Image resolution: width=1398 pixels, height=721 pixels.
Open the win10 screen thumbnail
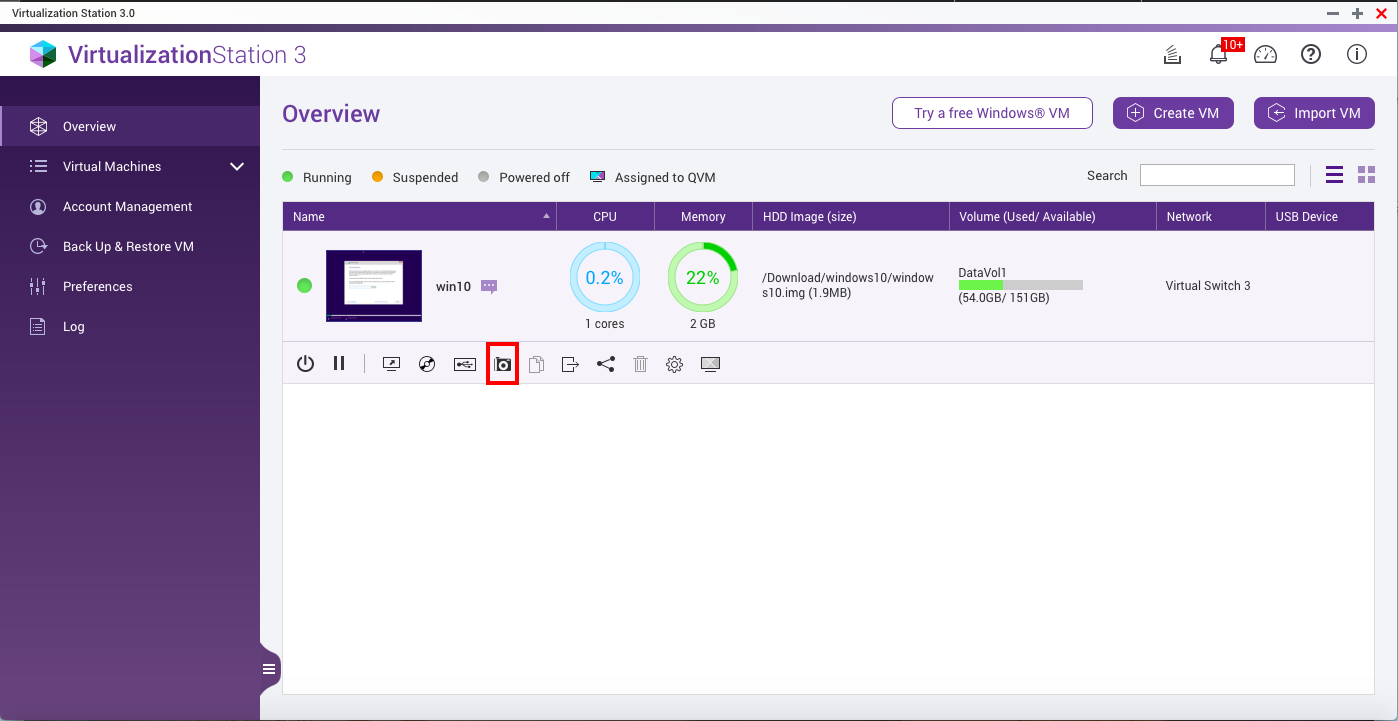coord(374,286)
